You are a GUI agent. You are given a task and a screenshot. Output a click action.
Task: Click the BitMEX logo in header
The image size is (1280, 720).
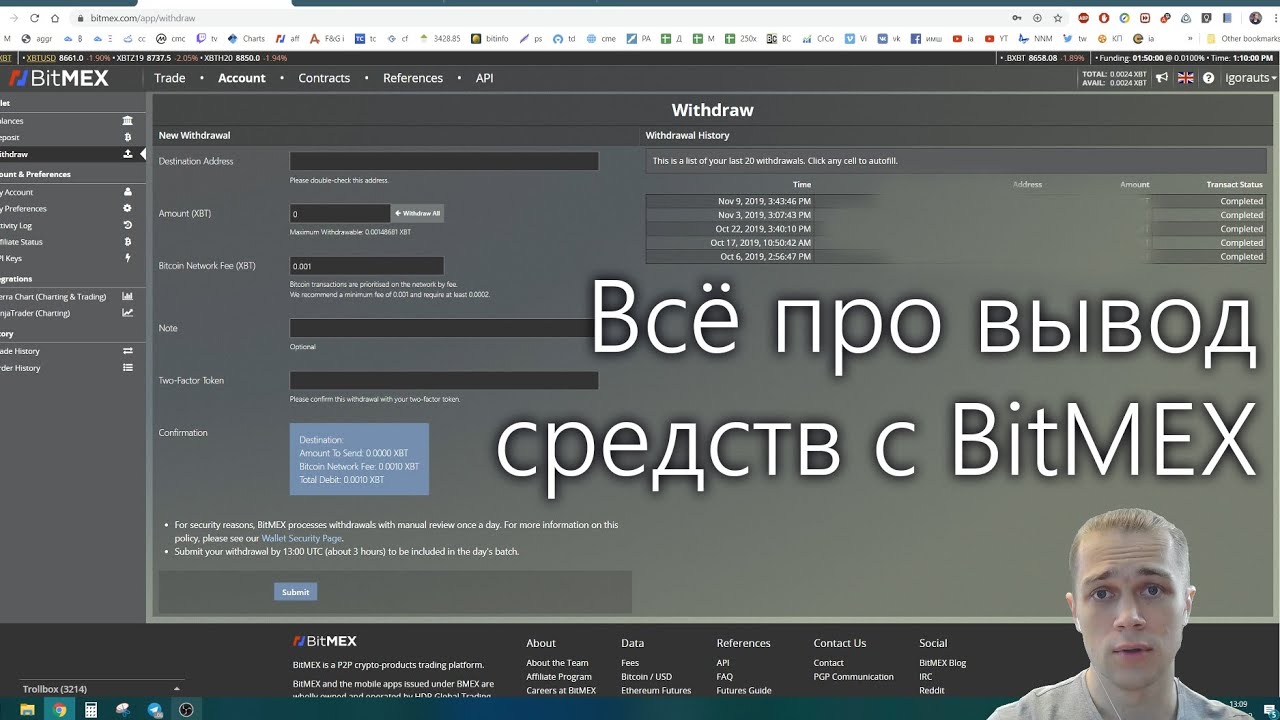[58, 78]
